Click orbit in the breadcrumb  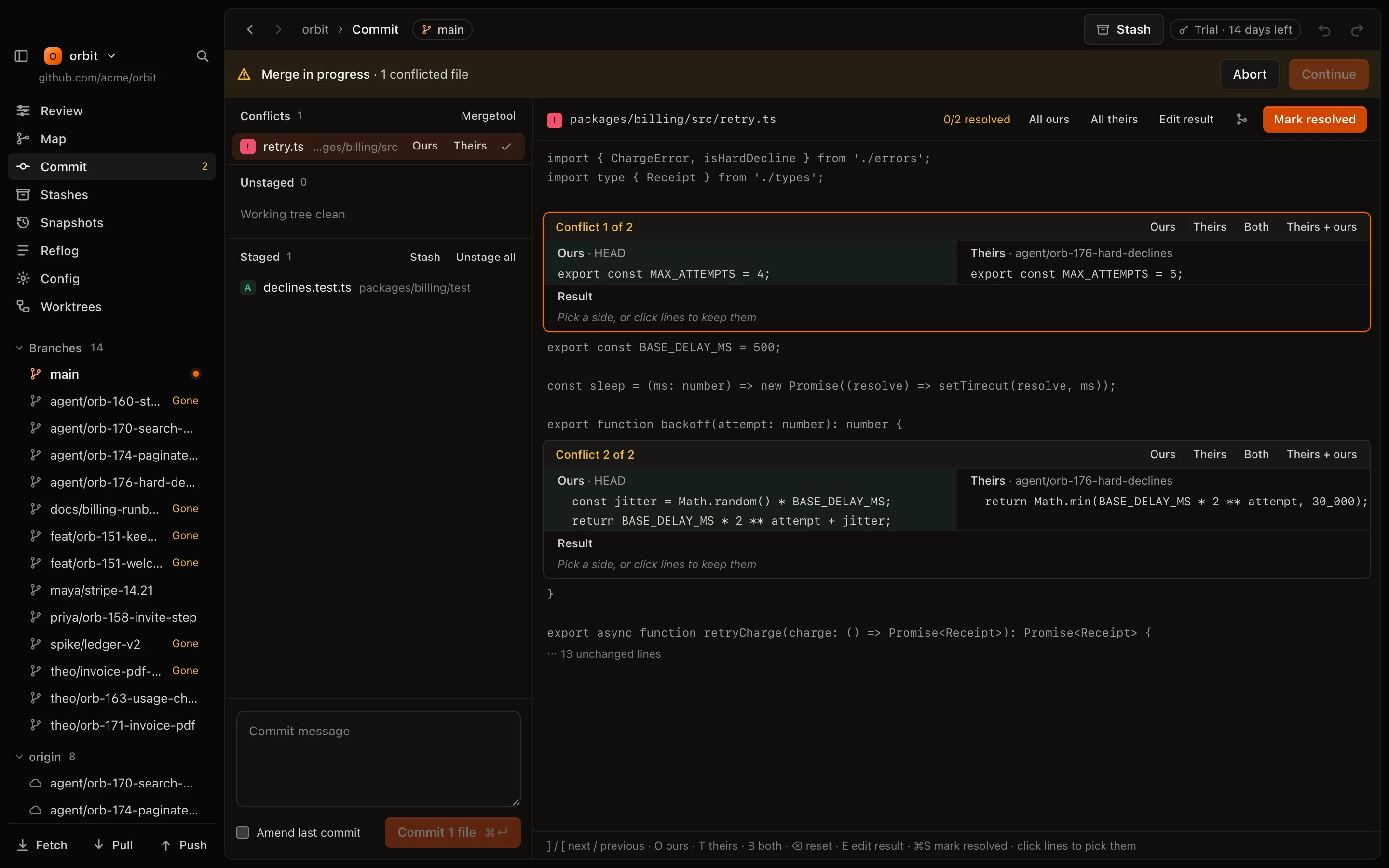point(315,29)
